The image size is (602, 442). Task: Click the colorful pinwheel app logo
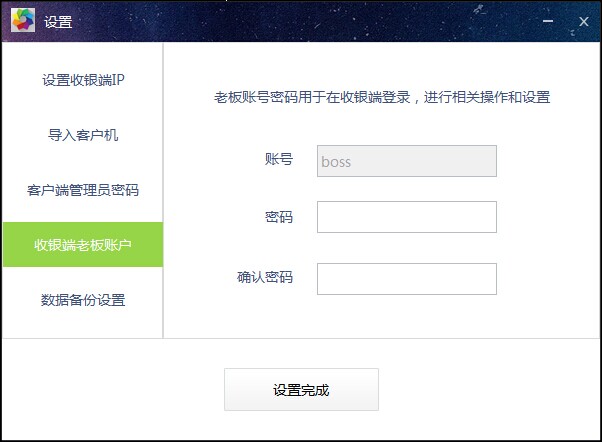click(x=23, y=20)
